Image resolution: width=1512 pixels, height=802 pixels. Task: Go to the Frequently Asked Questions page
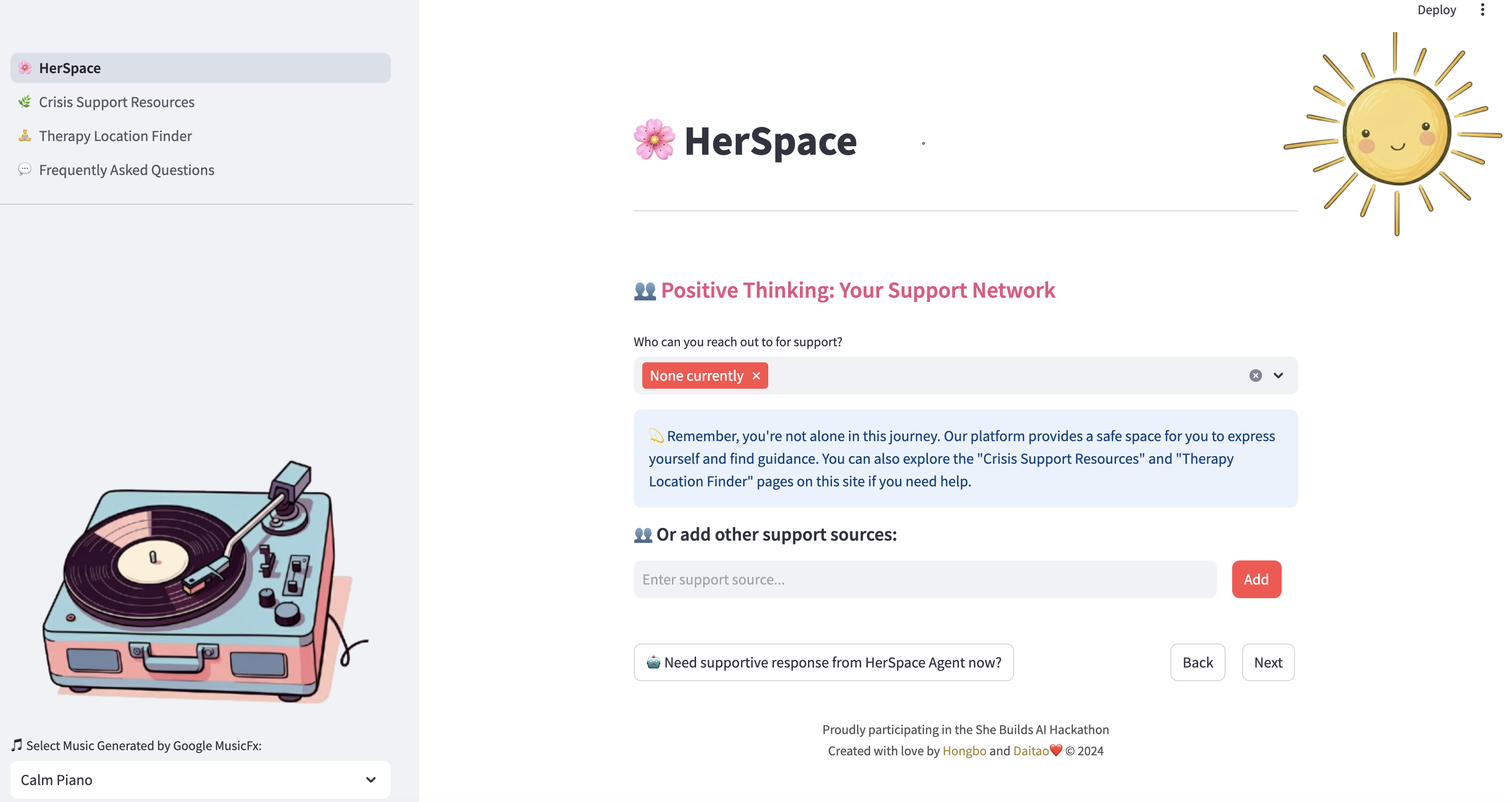(126, 169)
